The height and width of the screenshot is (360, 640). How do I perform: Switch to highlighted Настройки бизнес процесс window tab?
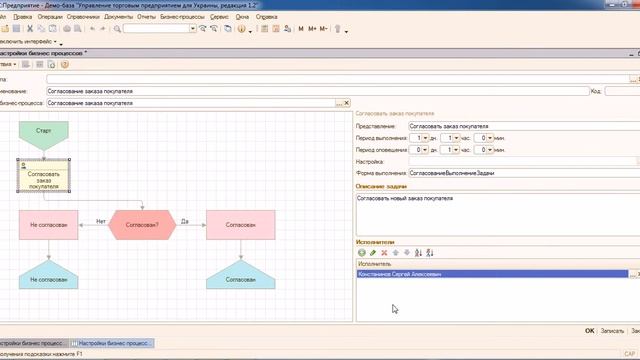click(112, 343)
